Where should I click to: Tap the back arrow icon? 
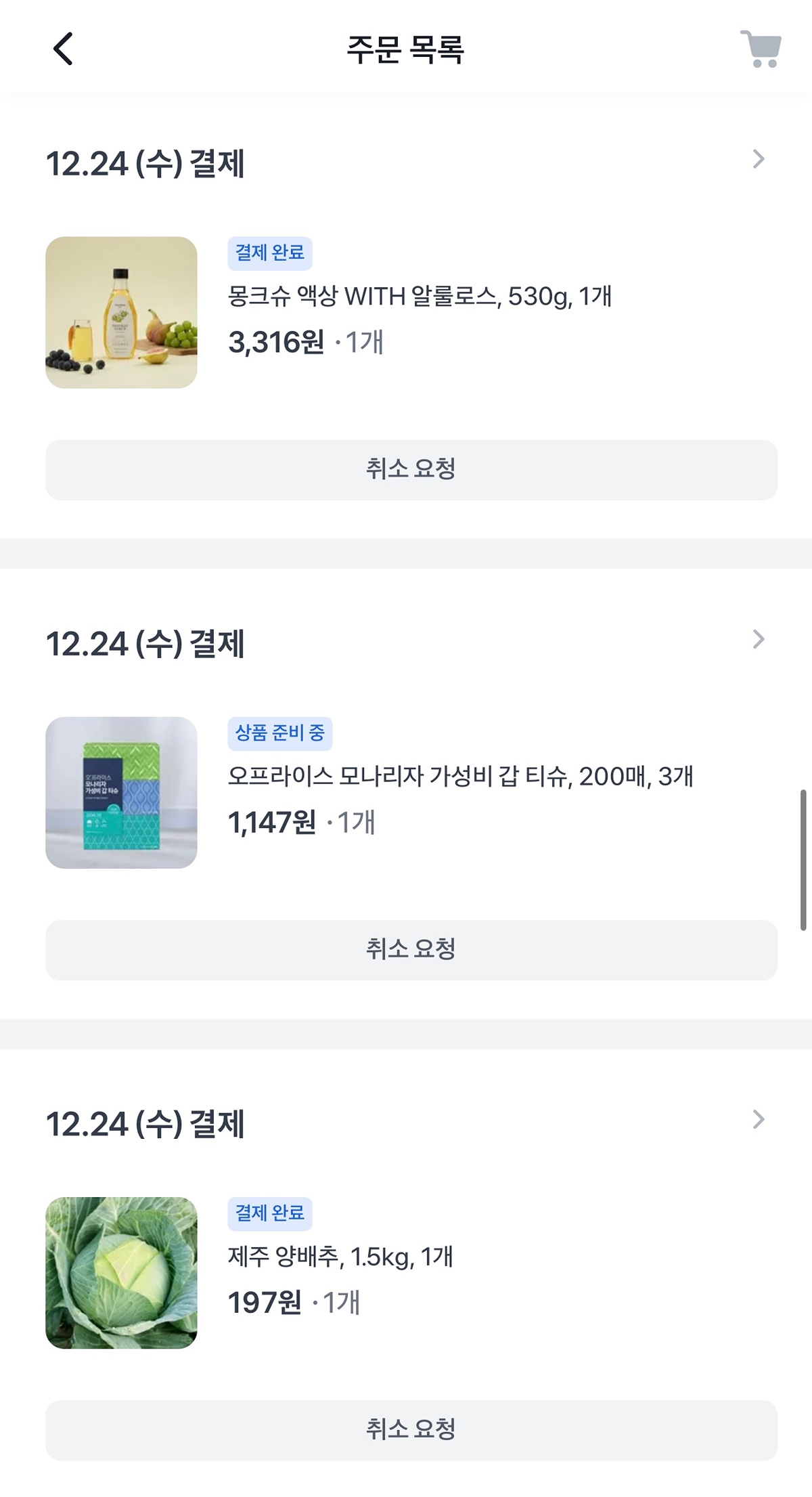click(x=63, y=49)
